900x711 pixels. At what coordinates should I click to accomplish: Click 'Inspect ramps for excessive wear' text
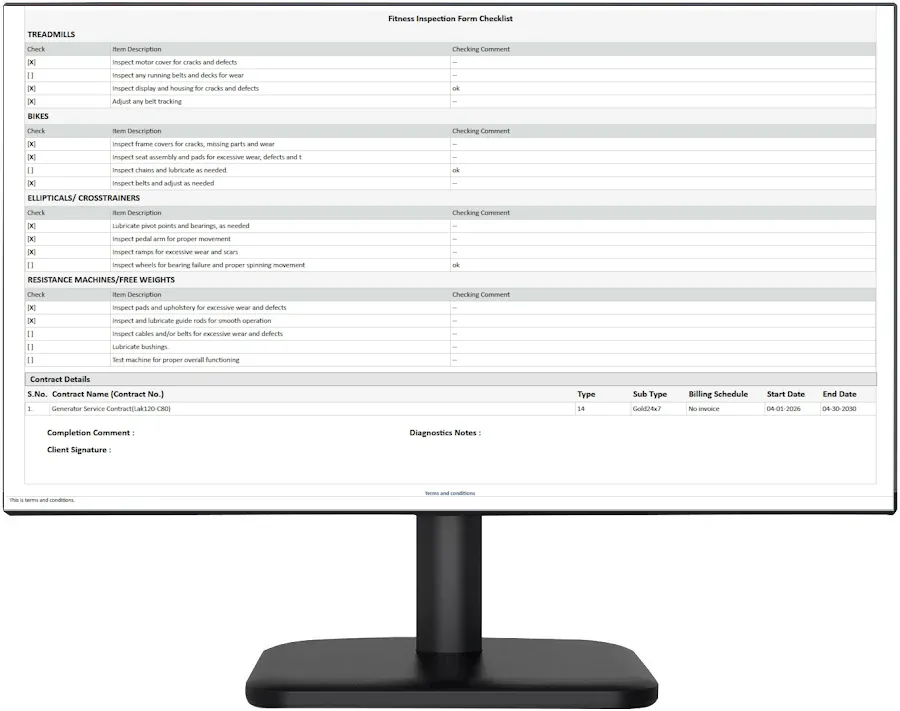(x=175, y=252)
